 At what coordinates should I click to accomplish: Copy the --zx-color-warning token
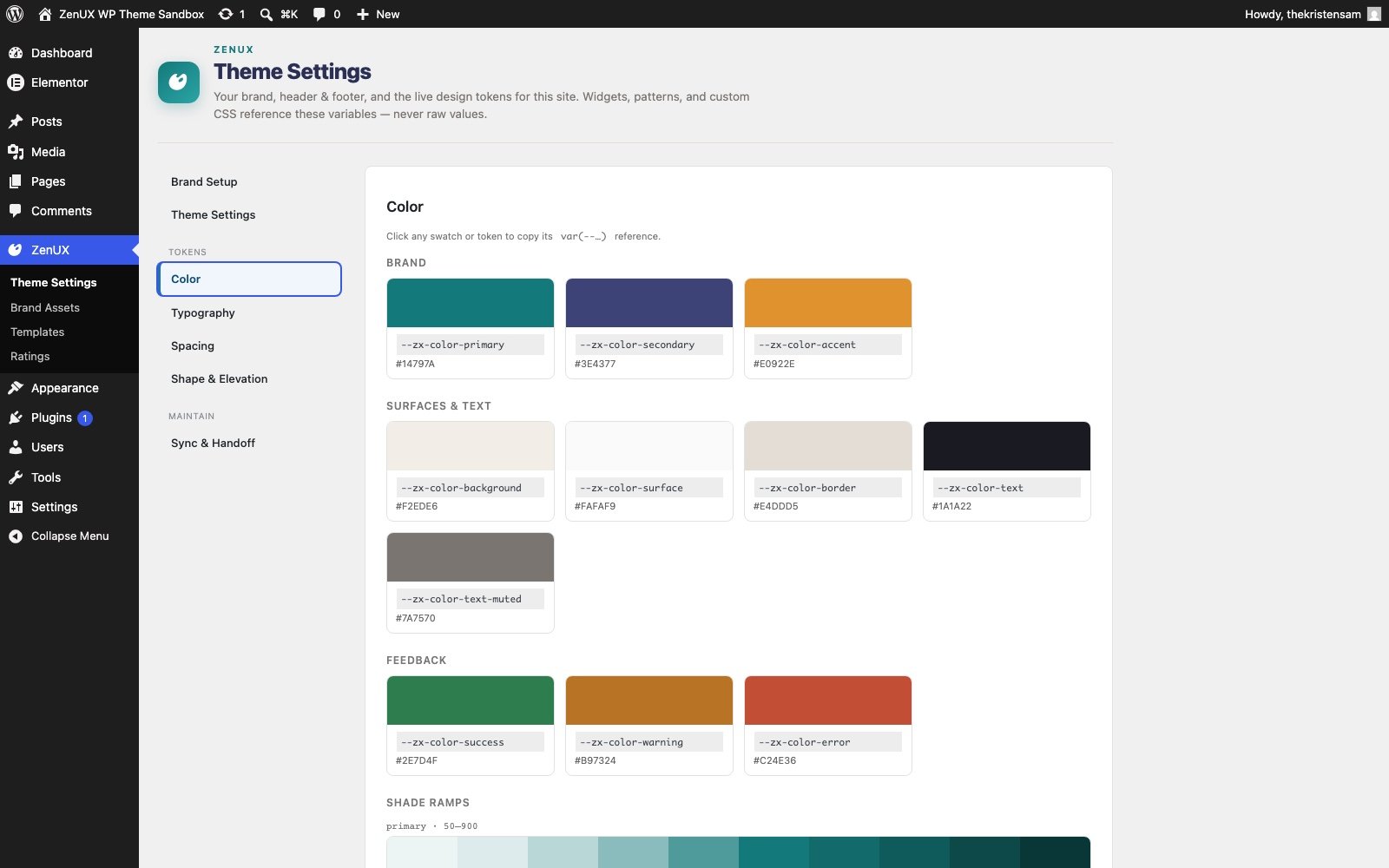point(648,742)
